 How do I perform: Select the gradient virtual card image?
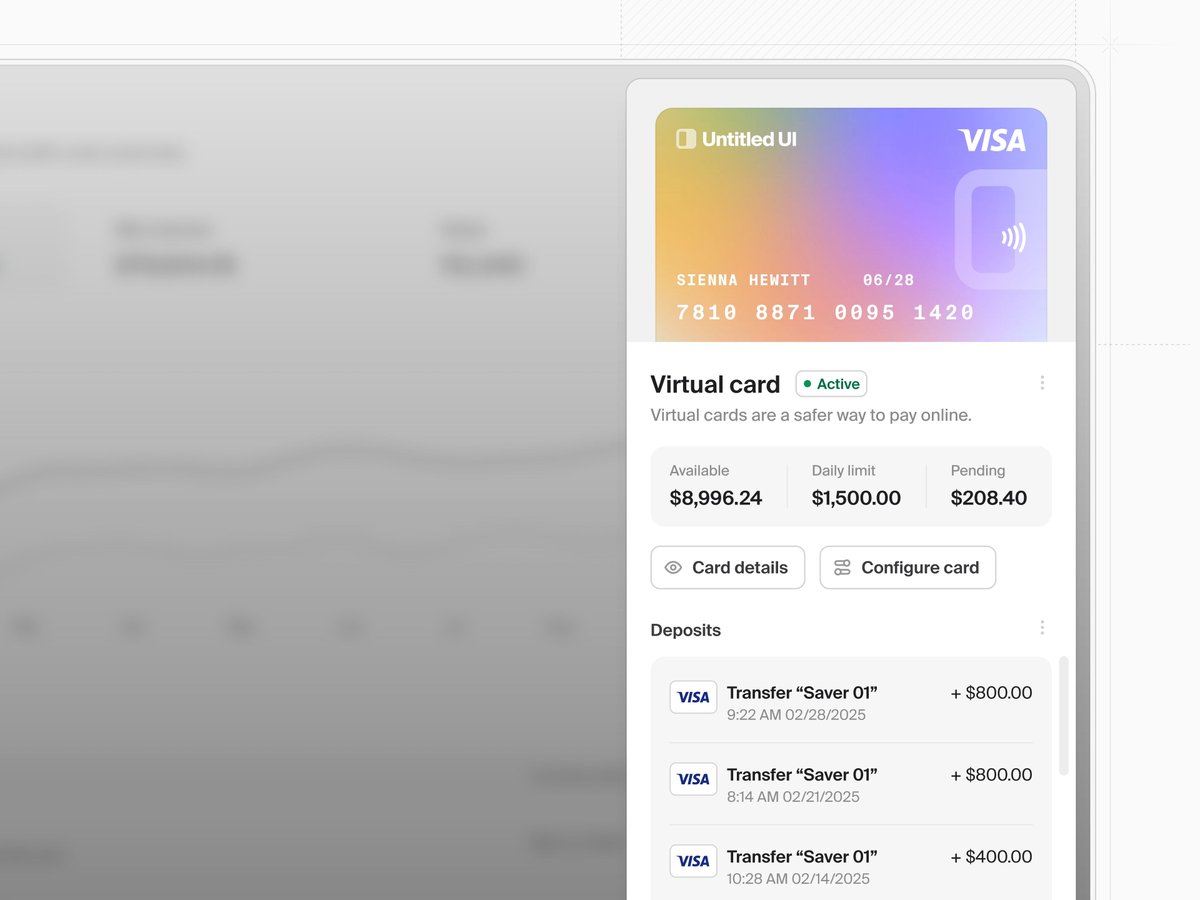[x=851, y=225]
